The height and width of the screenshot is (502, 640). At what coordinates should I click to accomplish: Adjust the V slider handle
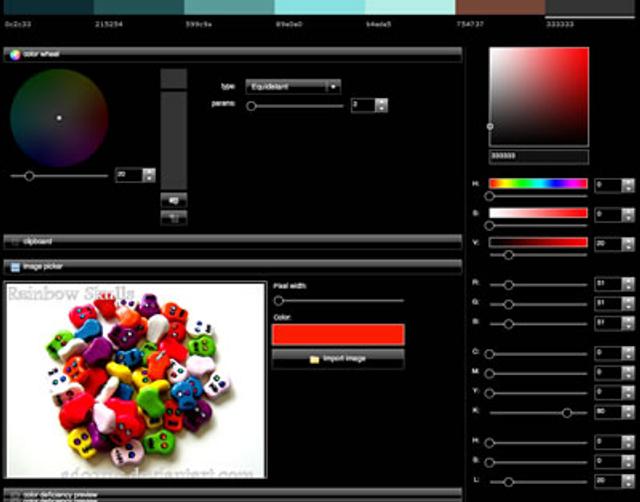coord(509,255)
